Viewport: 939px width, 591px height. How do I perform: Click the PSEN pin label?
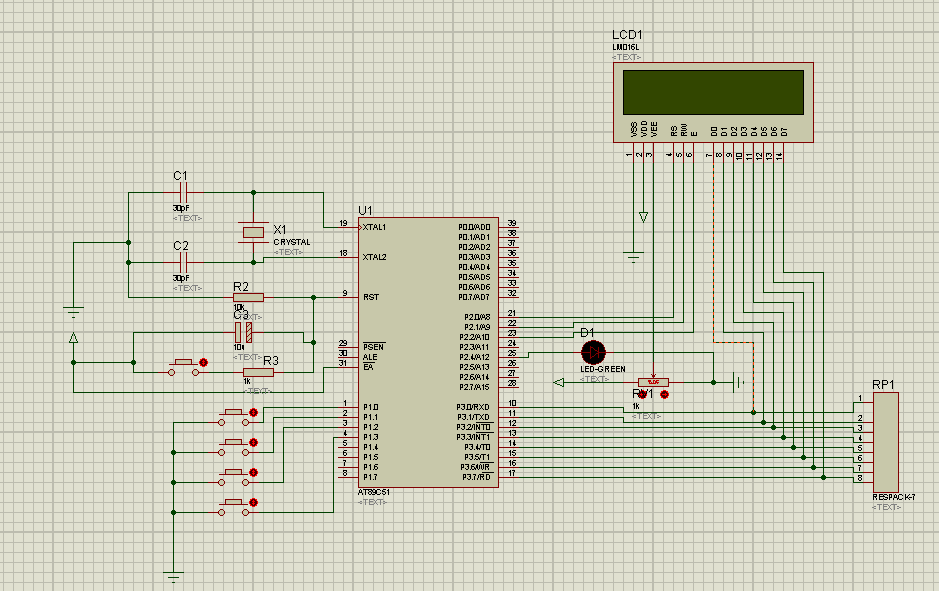pyautogui.click(x=374, y=347)
